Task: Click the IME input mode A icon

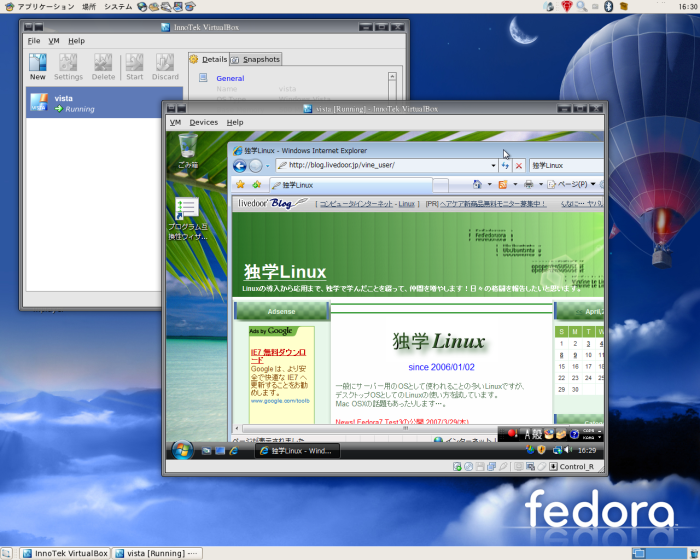Action: (528, 434)
